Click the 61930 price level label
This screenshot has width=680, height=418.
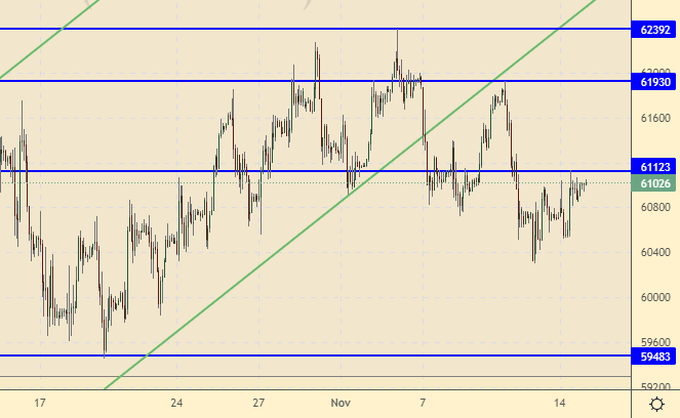[655, 82]
